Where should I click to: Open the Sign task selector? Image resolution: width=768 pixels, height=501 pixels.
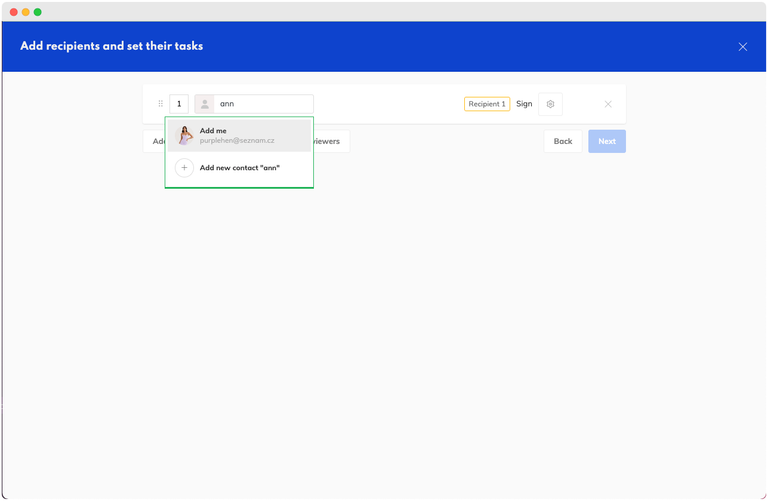[524, 104]
